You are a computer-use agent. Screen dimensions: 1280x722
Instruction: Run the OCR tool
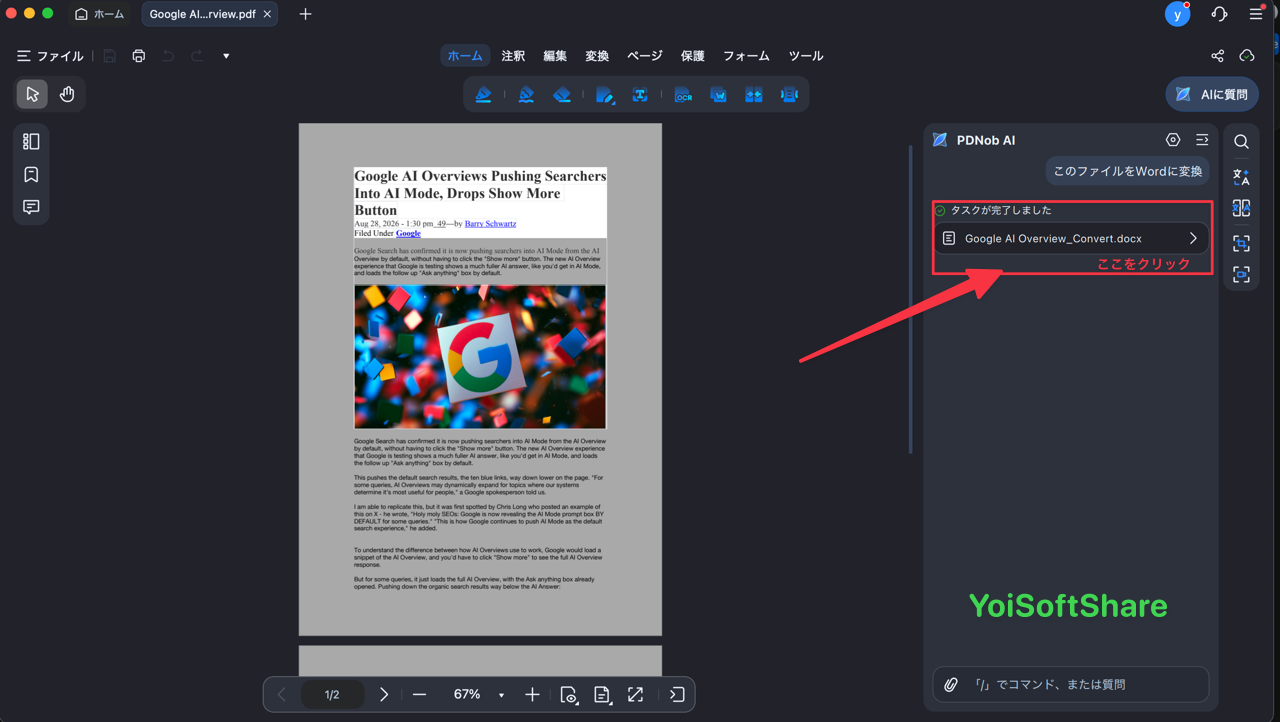click(x=683, y=95)
